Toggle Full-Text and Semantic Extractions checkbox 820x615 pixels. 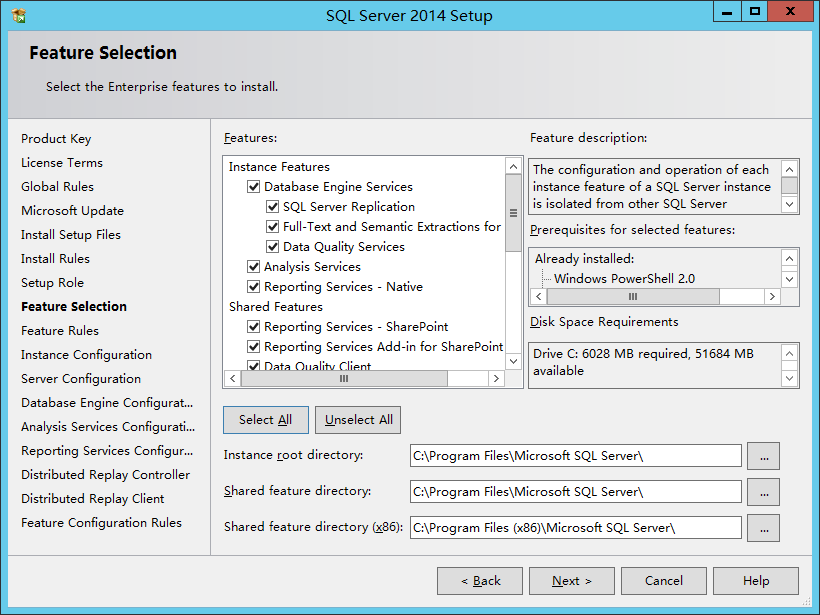272,226
